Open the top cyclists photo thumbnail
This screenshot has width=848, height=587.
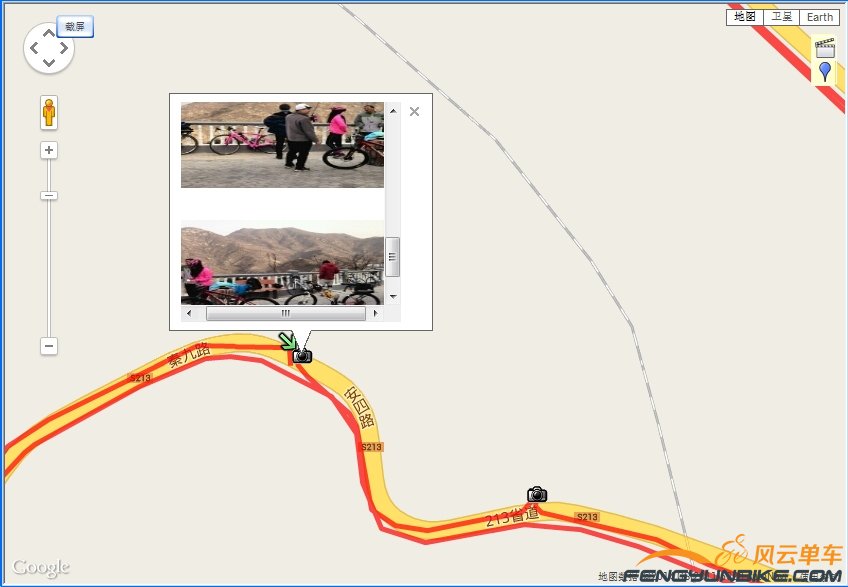tap(282, 144)
